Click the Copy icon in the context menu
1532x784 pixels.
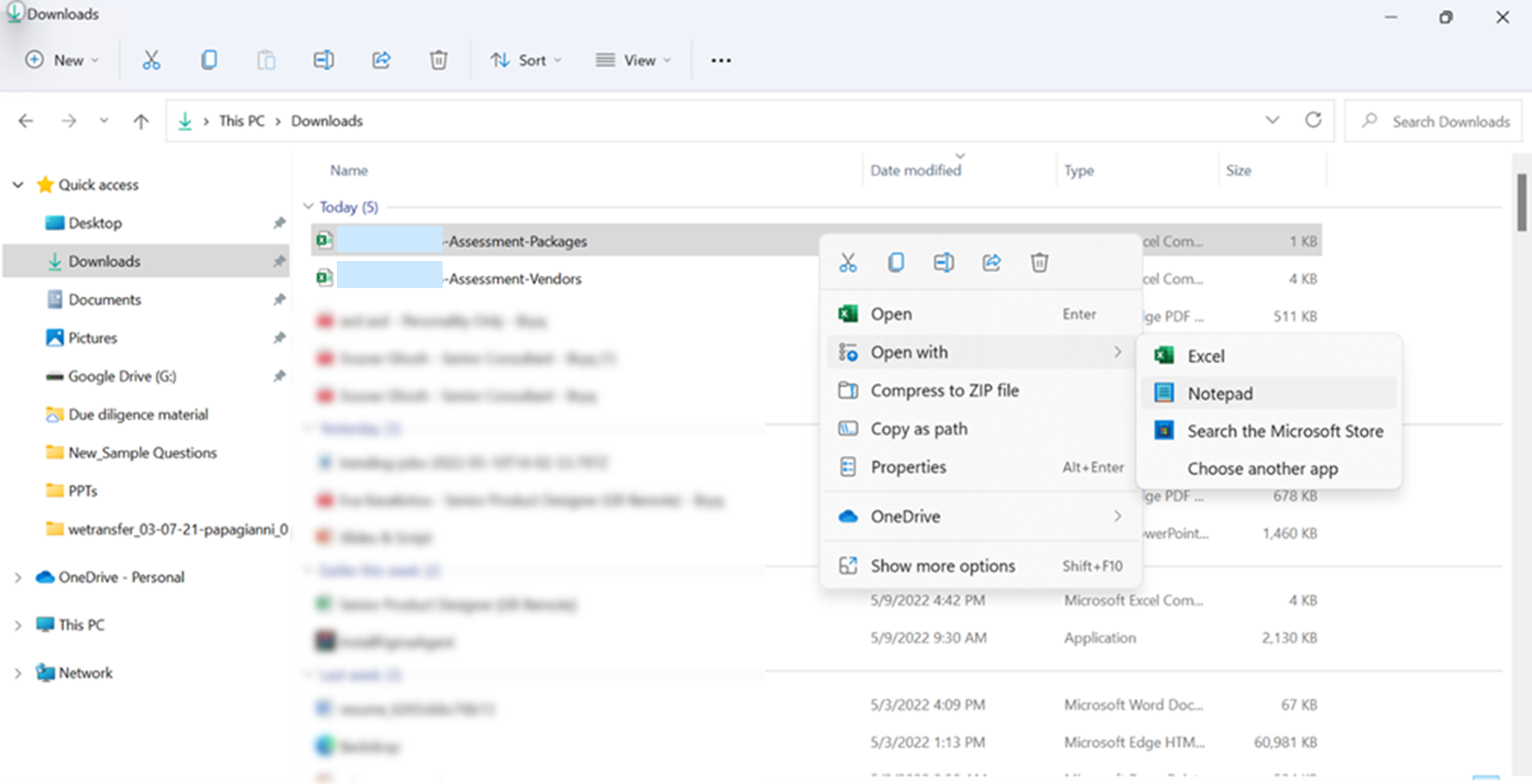click(896, 262)
